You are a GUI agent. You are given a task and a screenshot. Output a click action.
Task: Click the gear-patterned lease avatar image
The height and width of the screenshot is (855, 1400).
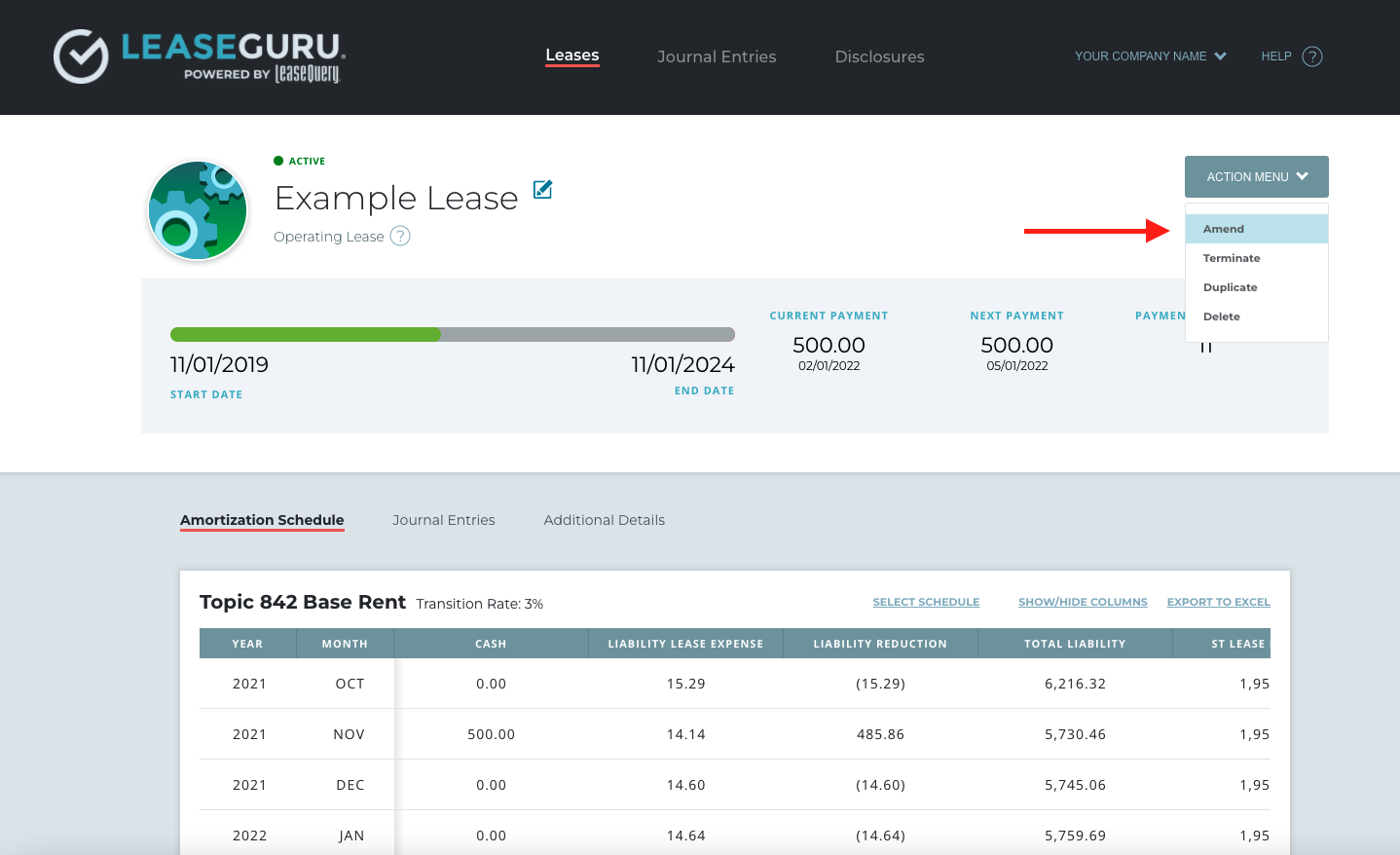point(198,210)
